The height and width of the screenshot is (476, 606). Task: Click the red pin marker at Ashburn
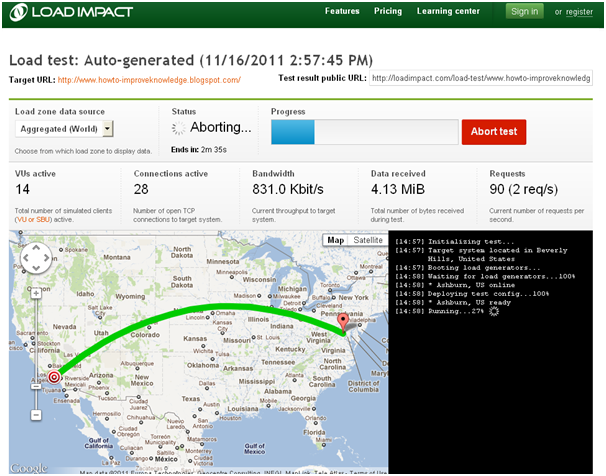pos(343,322)
